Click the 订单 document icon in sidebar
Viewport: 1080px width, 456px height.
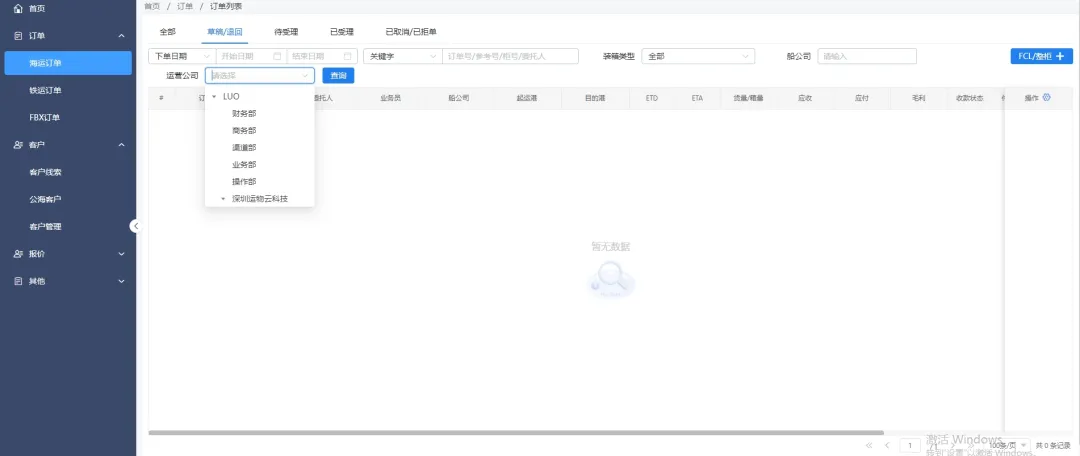(19, 35)
